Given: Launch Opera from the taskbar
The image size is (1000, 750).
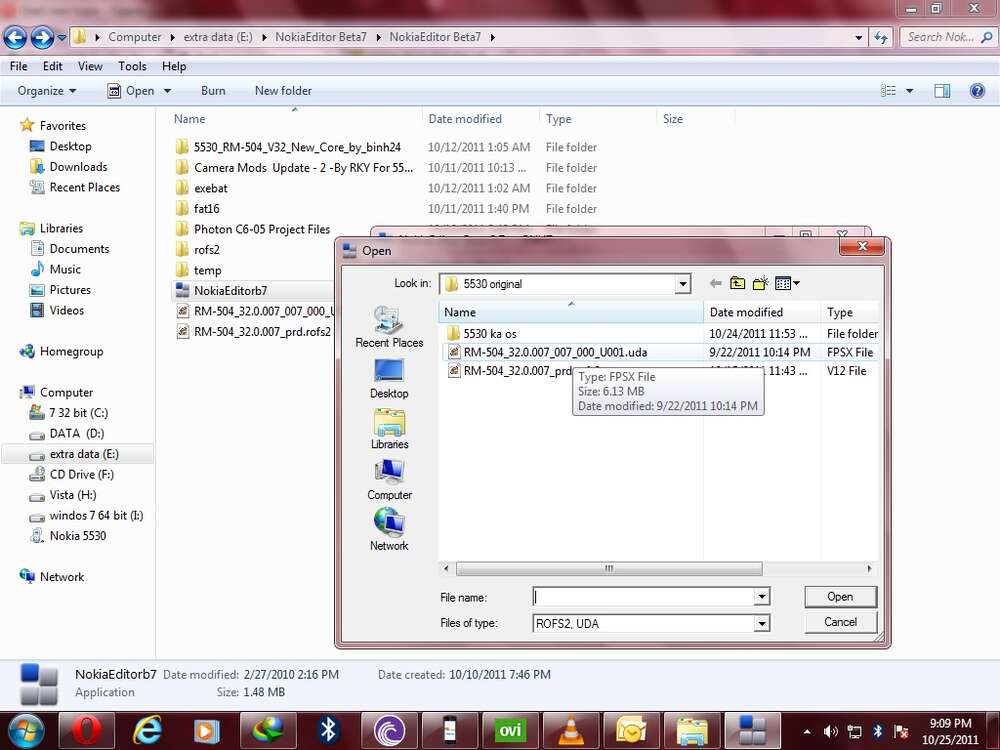Looking at the screenshot, I should click(87, 730).
